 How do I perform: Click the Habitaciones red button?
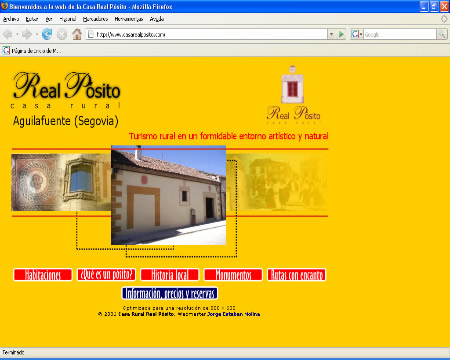(43, 275)
